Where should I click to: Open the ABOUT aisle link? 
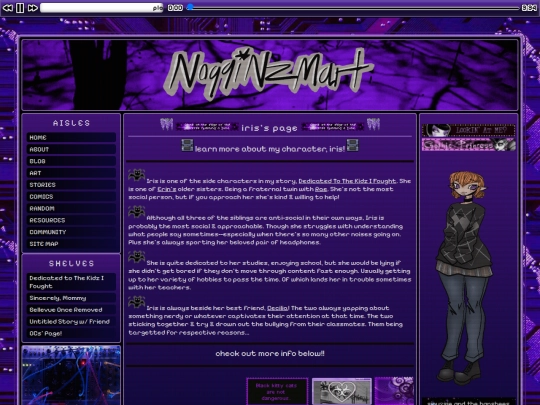(71, 149)
